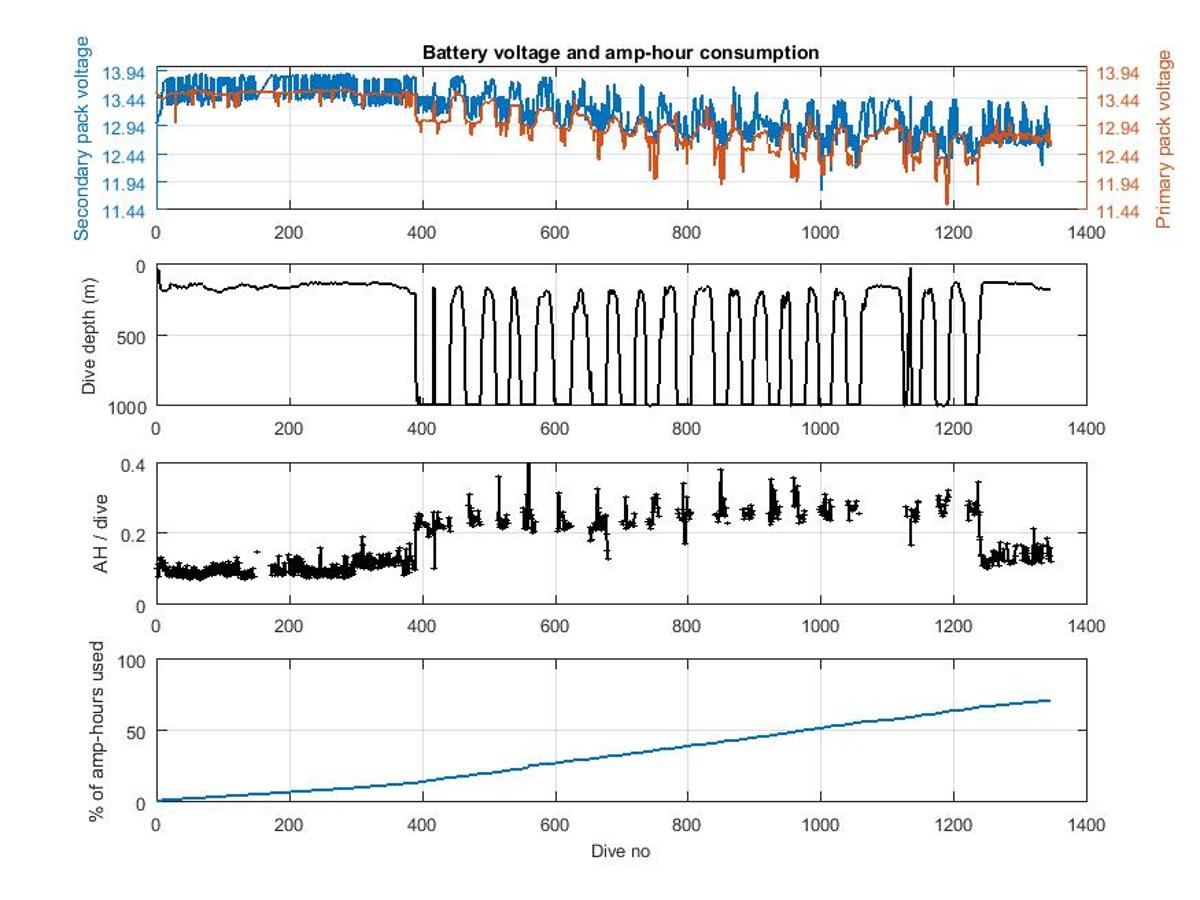Select the end of the blue amp-hours used line

click(x=1049, y=700)
